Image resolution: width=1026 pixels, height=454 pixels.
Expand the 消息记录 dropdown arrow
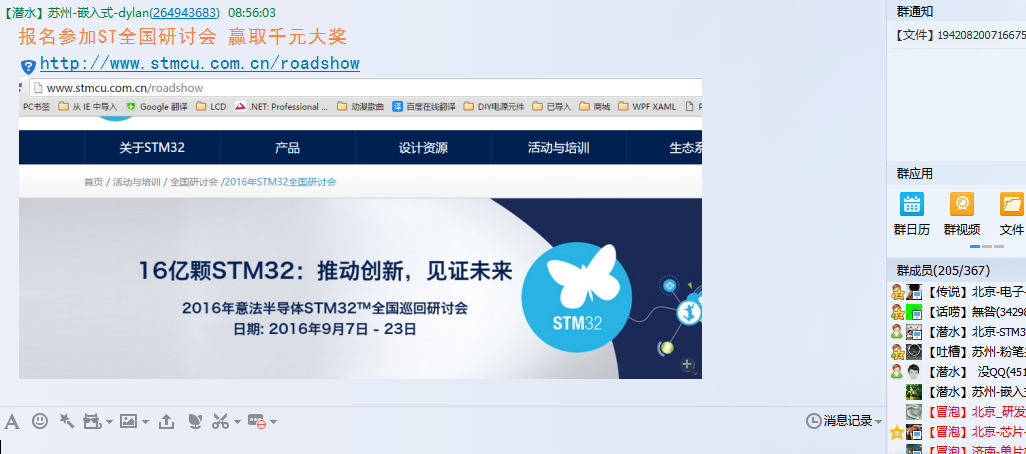click(878, 422)
